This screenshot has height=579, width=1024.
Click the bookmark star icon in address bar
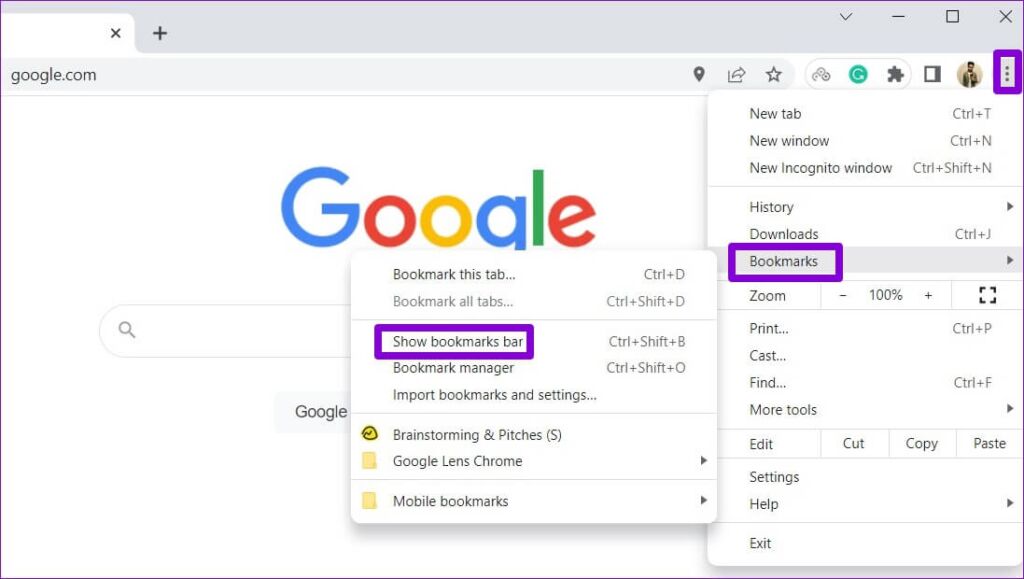773,73
